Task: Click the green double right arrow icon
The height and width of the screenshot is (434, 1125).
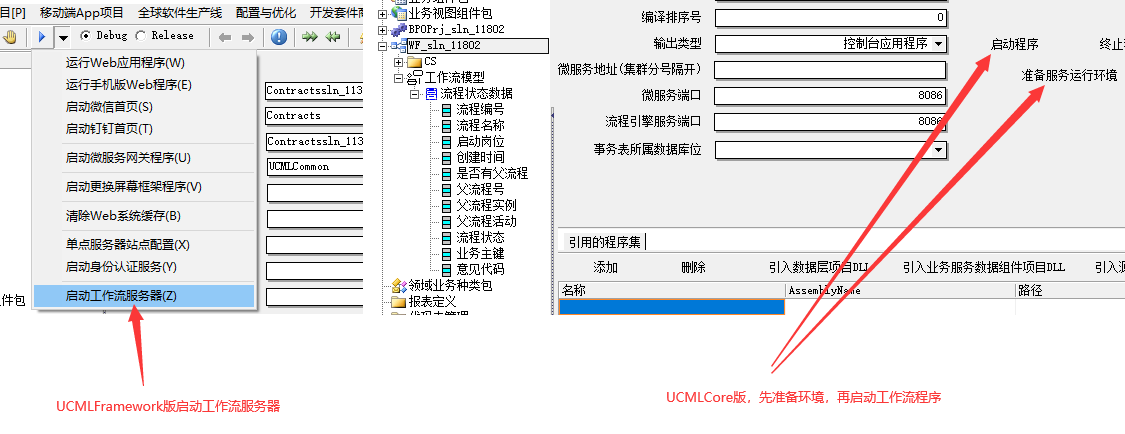Action: 310,37
